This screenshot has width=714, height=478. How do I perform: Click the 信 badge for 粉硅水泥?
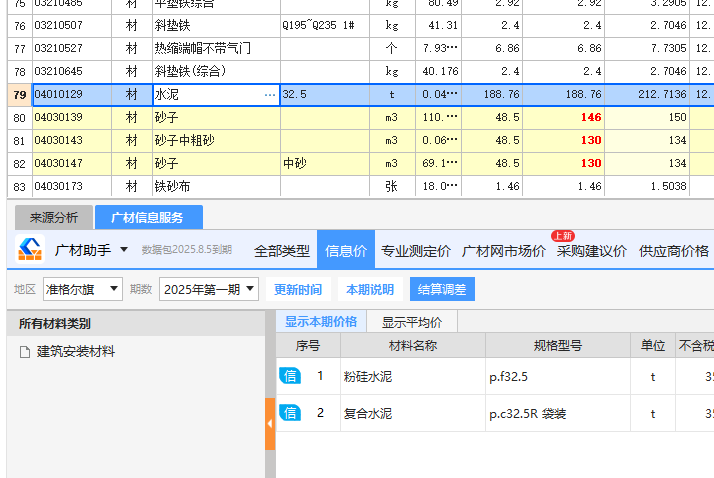(290, 376)
